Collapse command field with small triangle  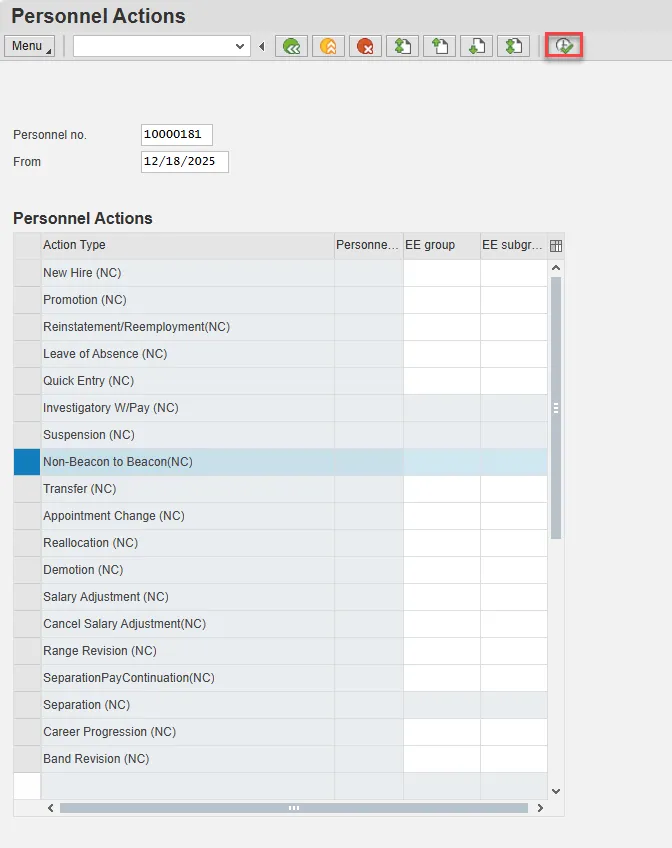[262, 46]
